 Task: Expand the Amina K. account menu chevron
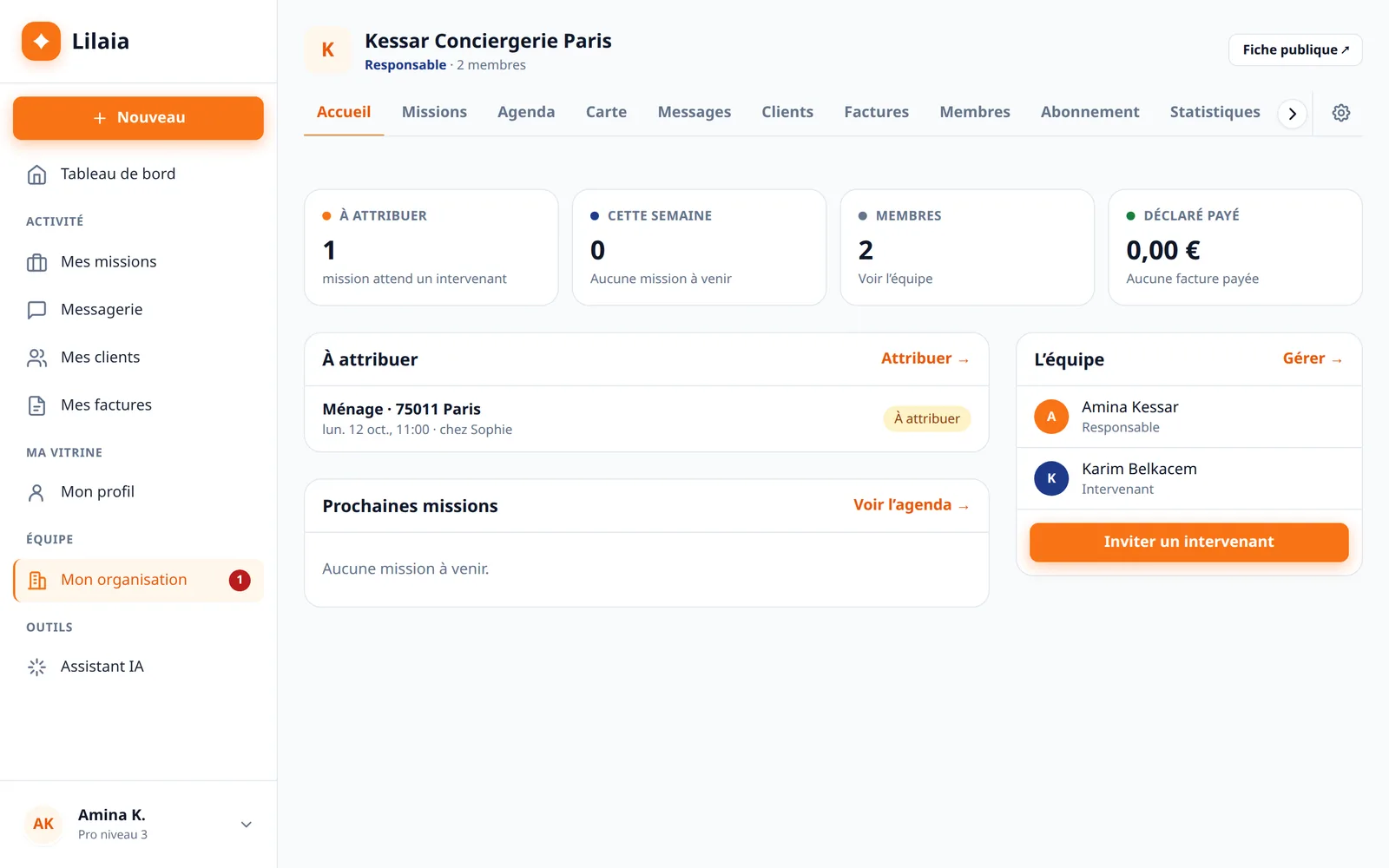(247, 825)
